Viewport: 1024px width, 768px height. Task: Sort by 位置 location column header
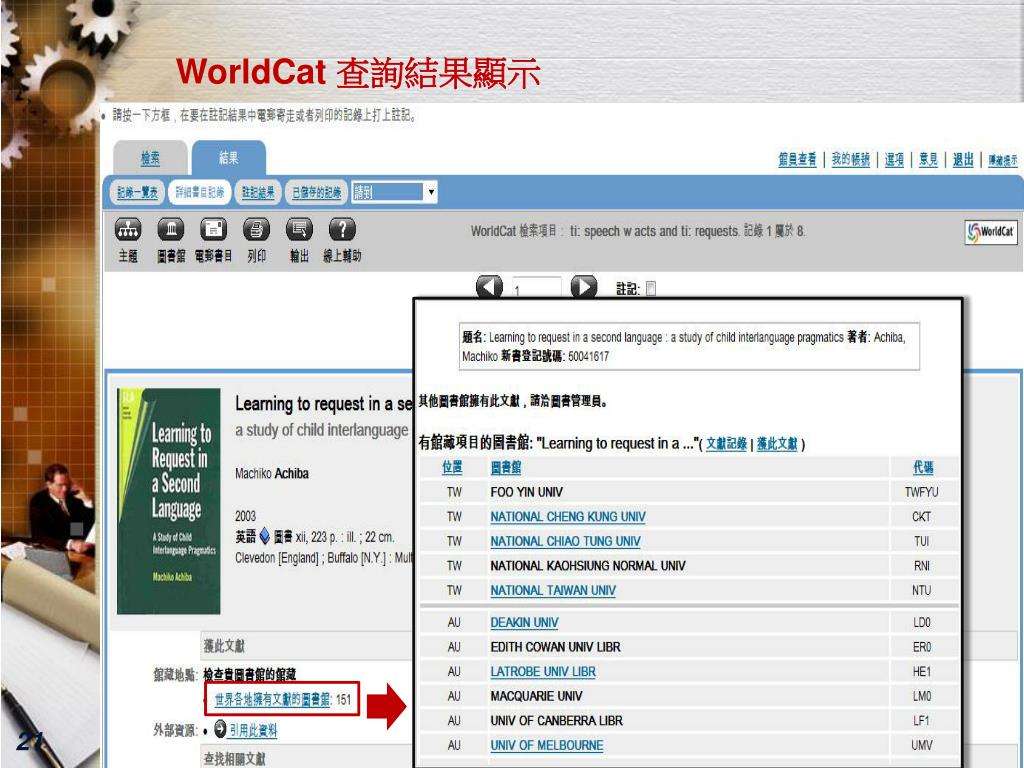click(452, 467)
